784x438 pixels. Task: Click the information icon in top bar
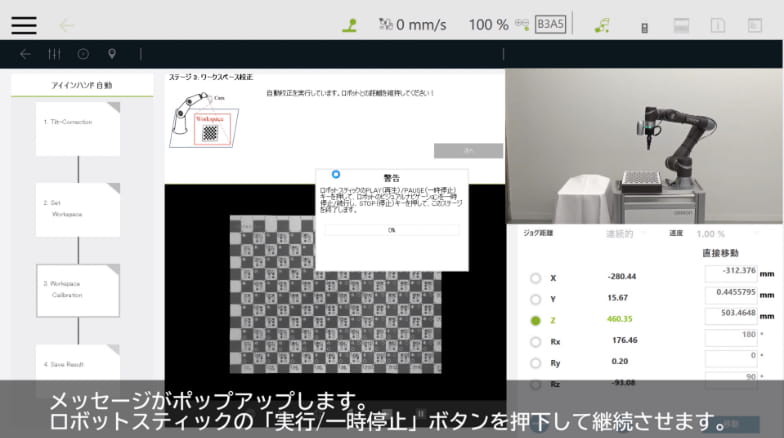pos(718,25)
